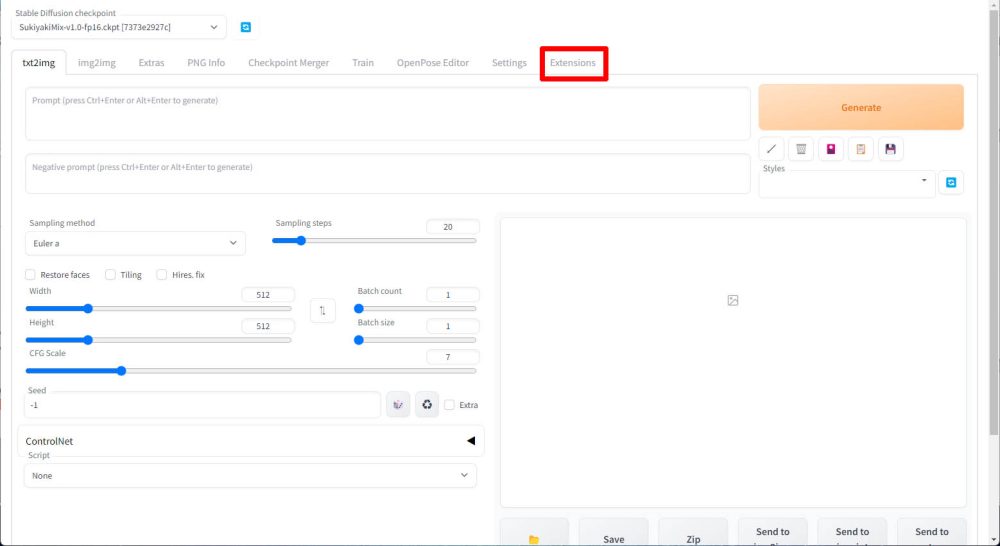The width and height of the screenshot is (1000, 546).
Task: Click the CFG Scale slider
Action: [x=250, y=371]
